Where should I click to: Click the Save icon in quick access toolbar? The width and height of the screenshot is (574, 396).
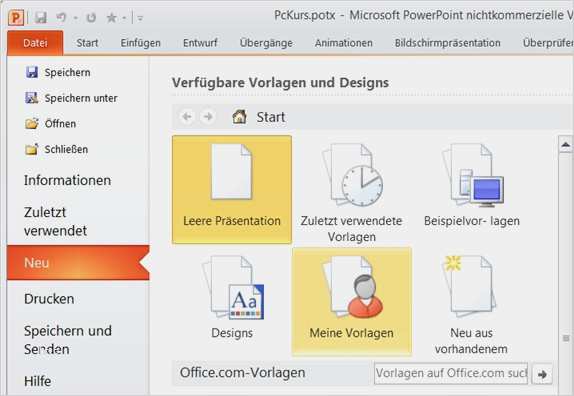point(40,17)
